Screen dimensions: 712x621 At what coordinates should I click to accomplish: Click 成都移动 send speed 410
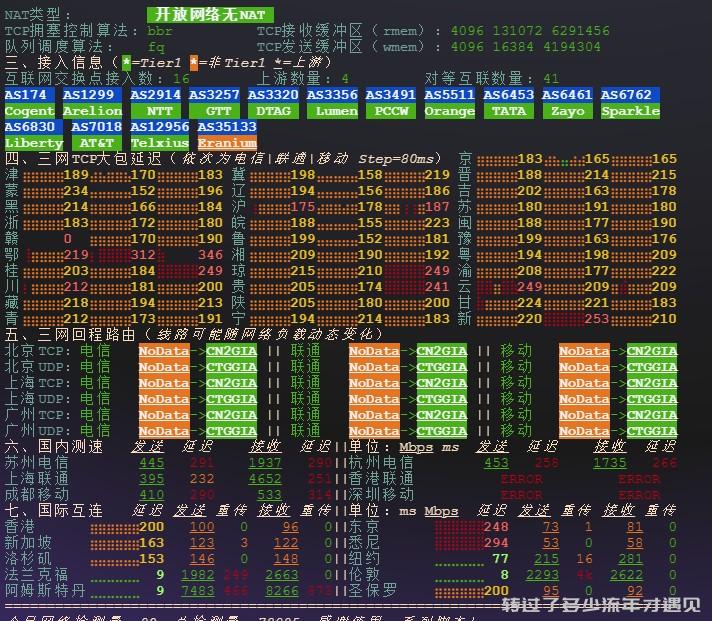pyautogui.click(x=151, y=494)
